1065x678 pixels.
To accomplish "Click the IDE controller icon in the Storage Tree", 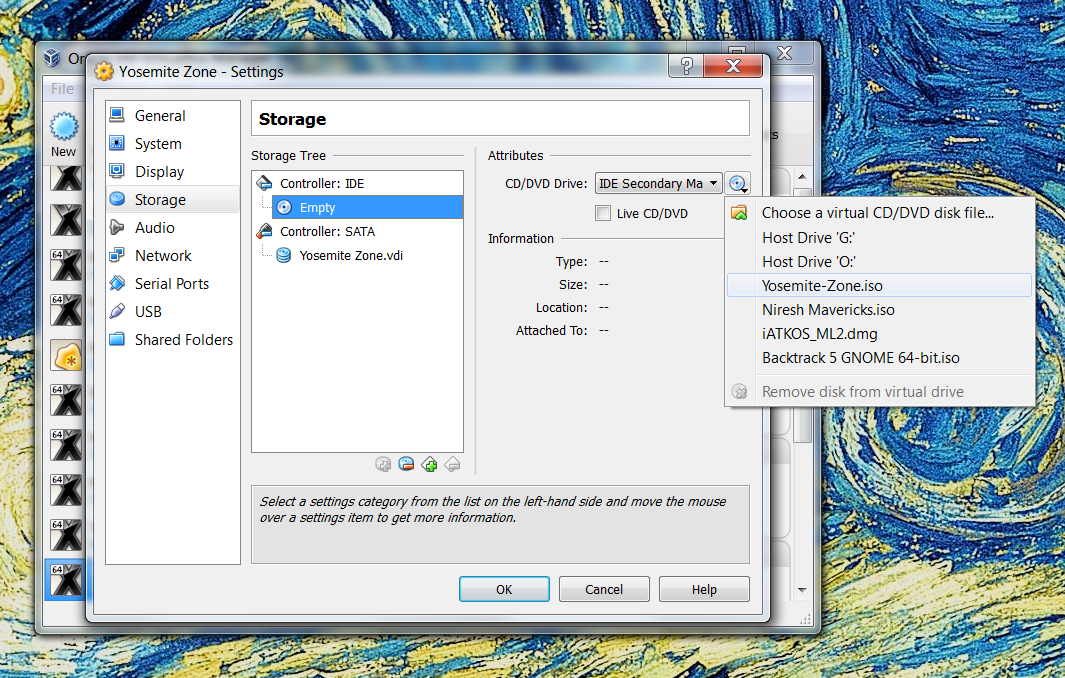I will [x=264, y=183].
